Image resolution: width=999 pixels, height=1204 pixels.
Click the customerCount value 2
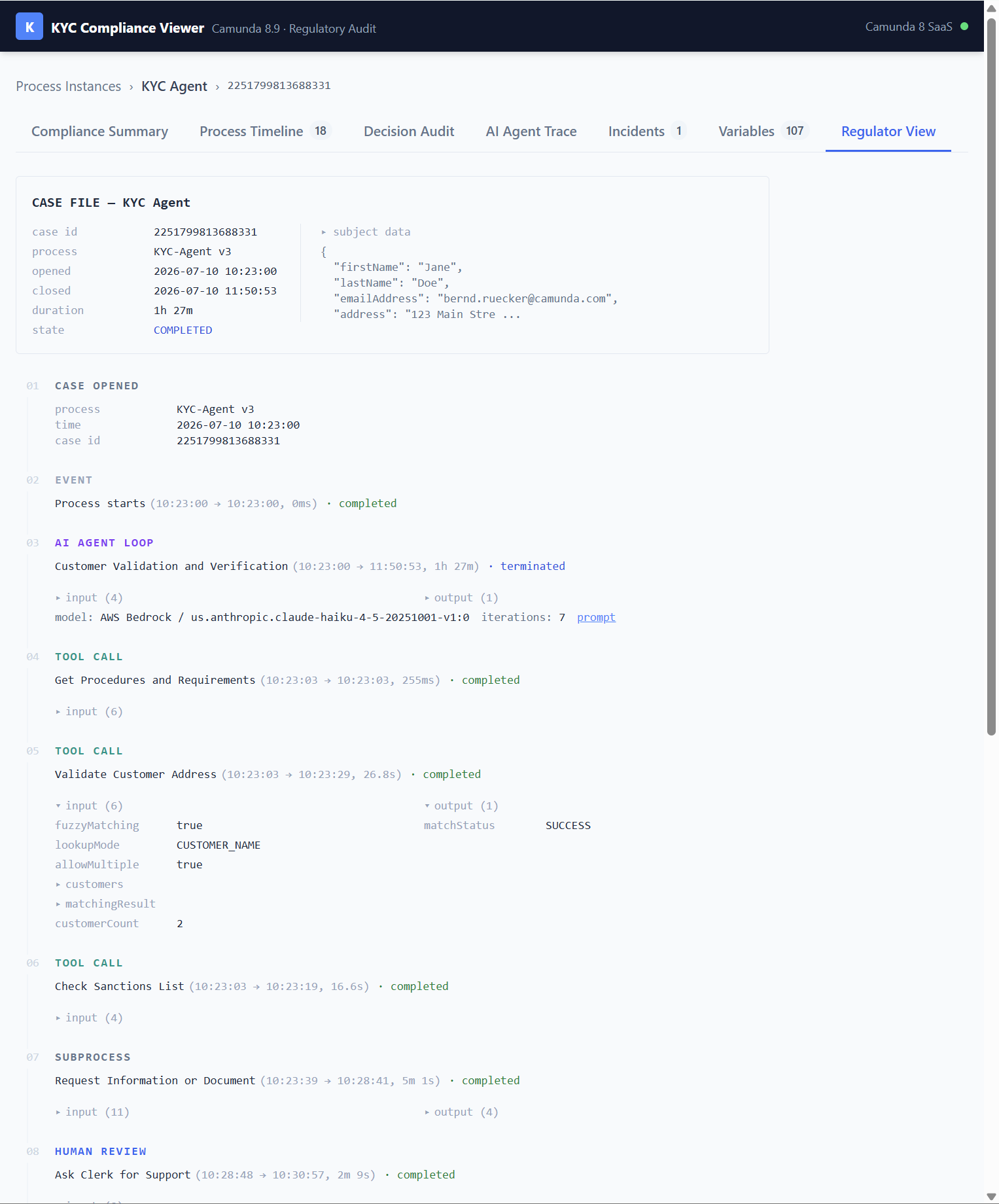tap(180, 923)
